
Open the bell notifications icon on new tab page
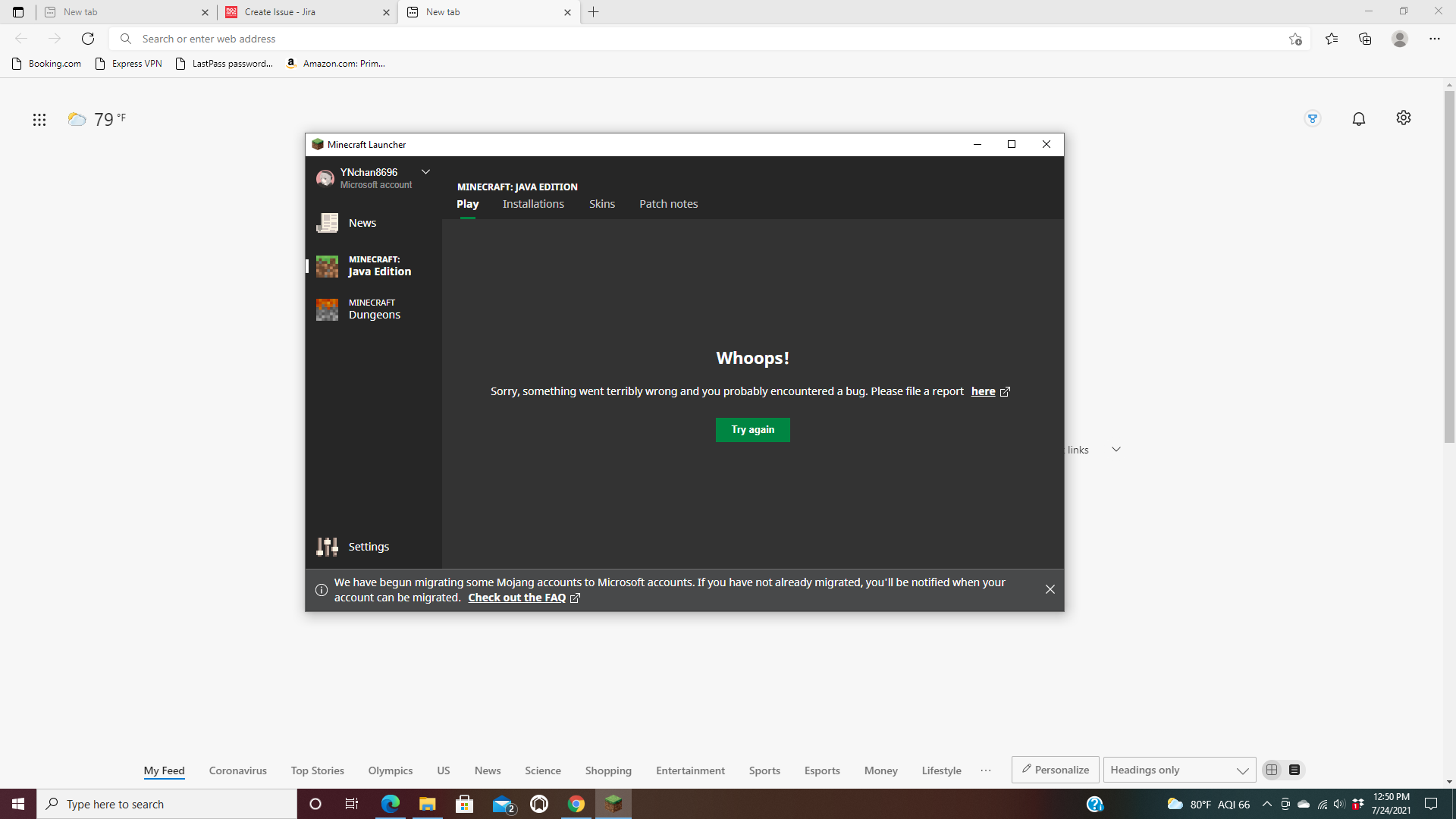coord(1358,119)
